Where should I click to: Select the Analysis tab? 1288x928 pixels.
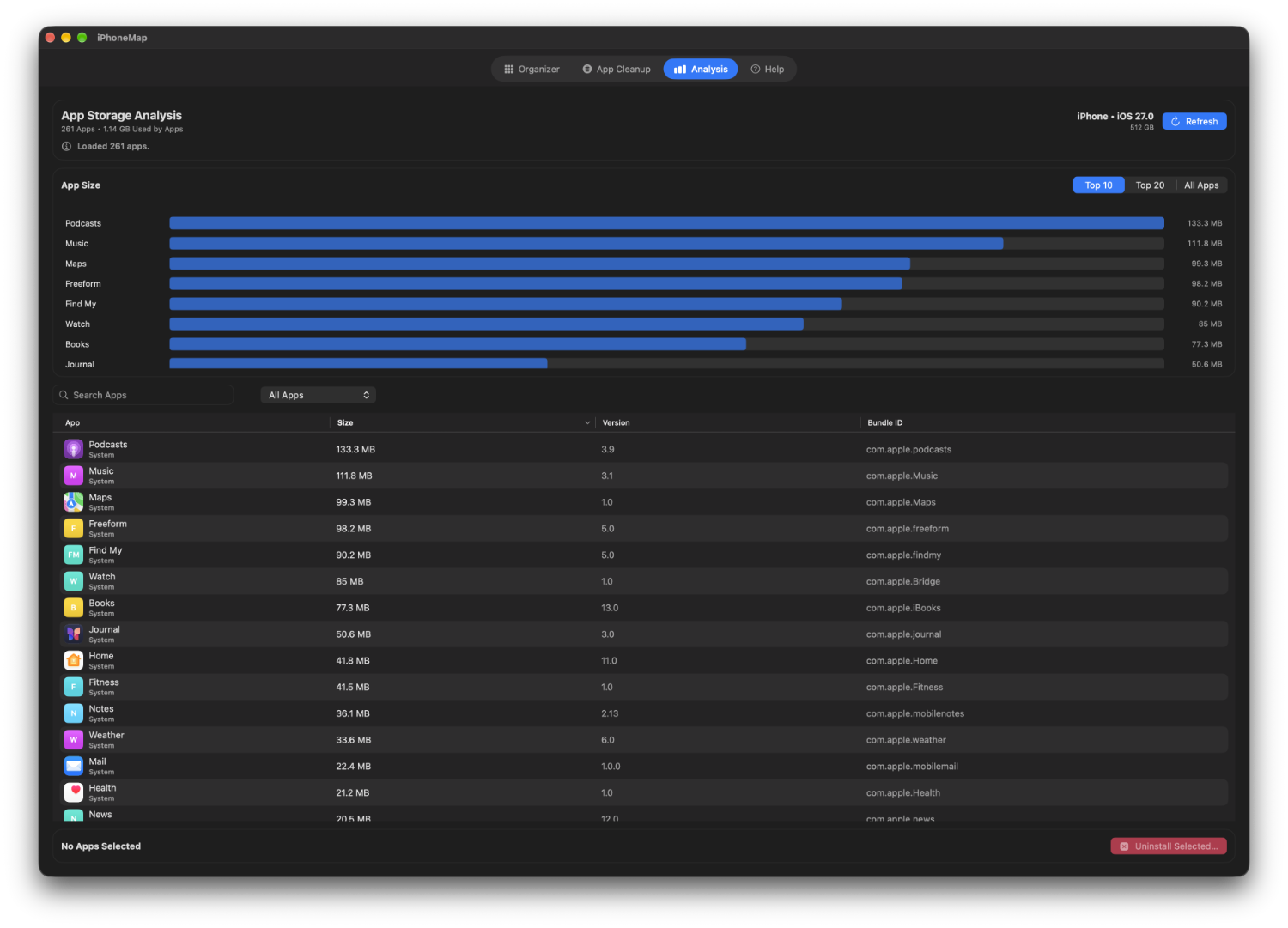pyautogui.click(x=701, y=70)
